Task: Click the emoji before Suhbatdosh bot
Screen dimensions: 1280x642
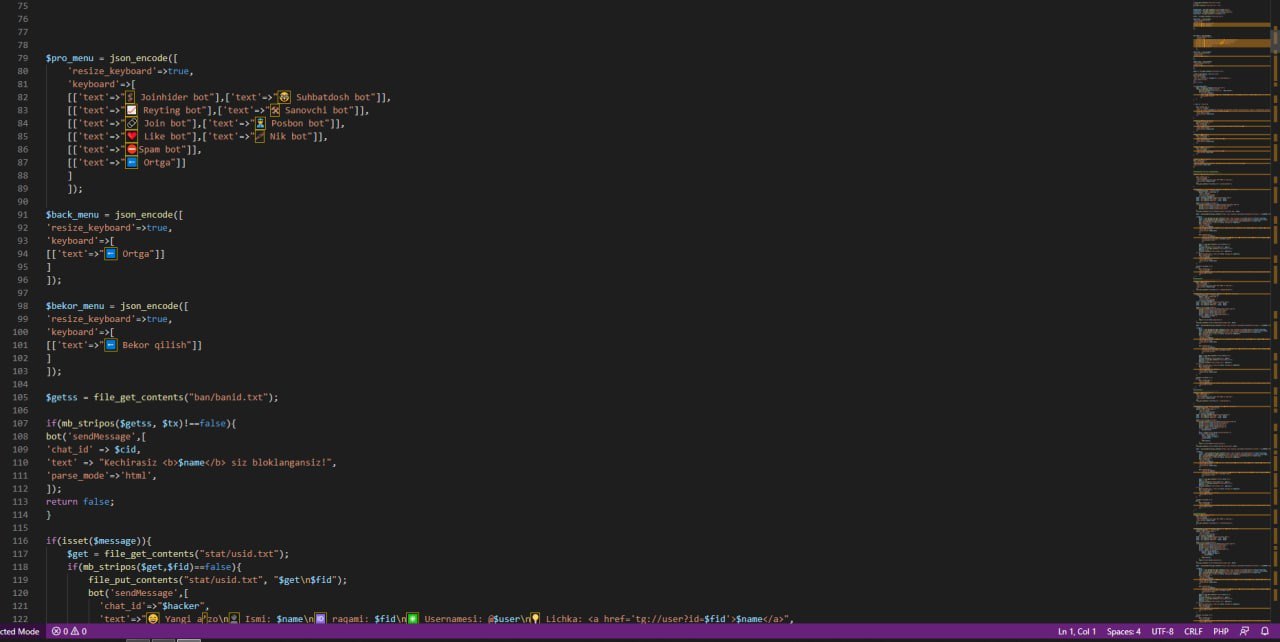Action: (284, 97)
